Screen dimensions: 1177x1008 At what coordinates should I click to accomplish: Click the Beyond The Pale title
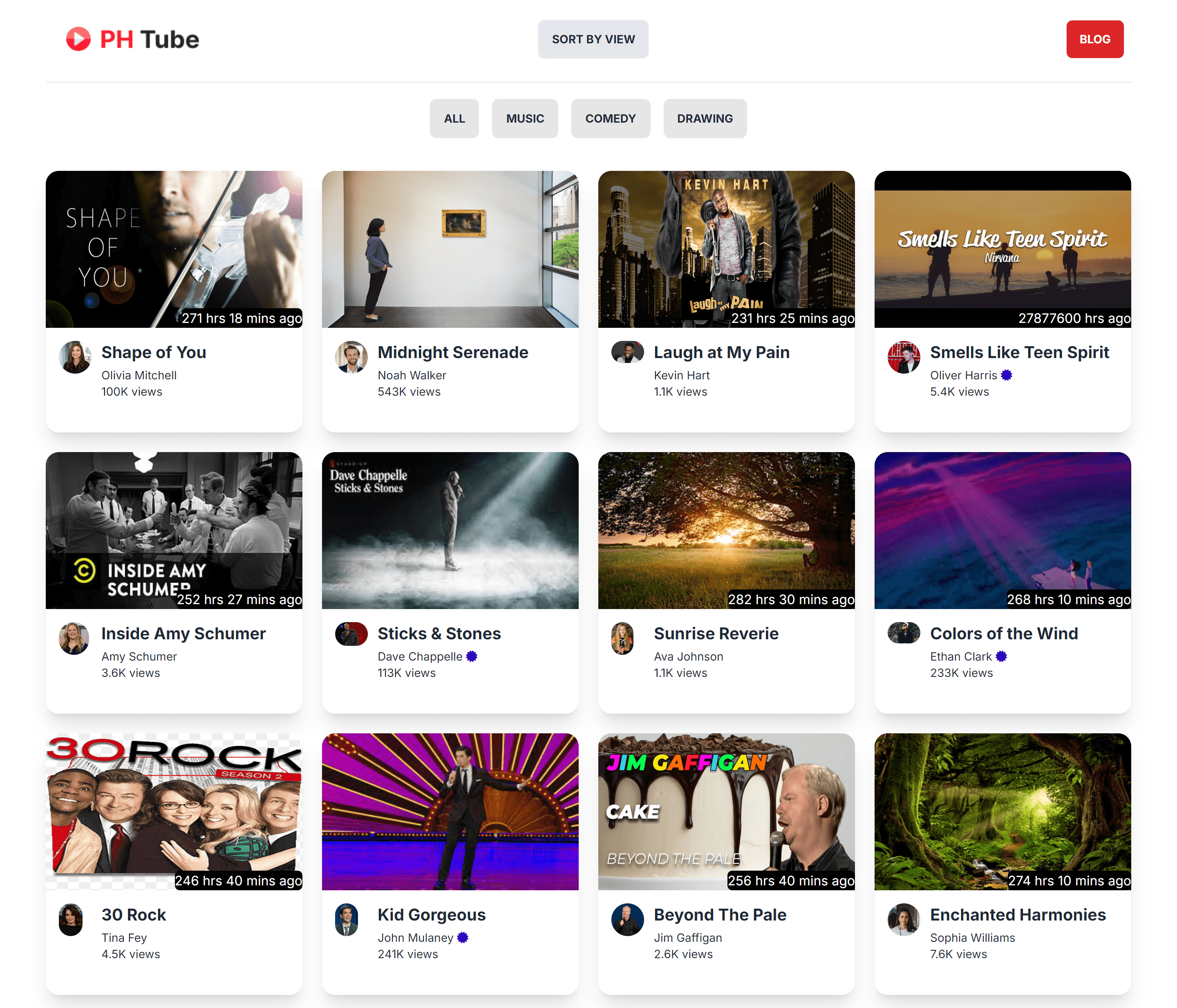click(x=720, y=915)
